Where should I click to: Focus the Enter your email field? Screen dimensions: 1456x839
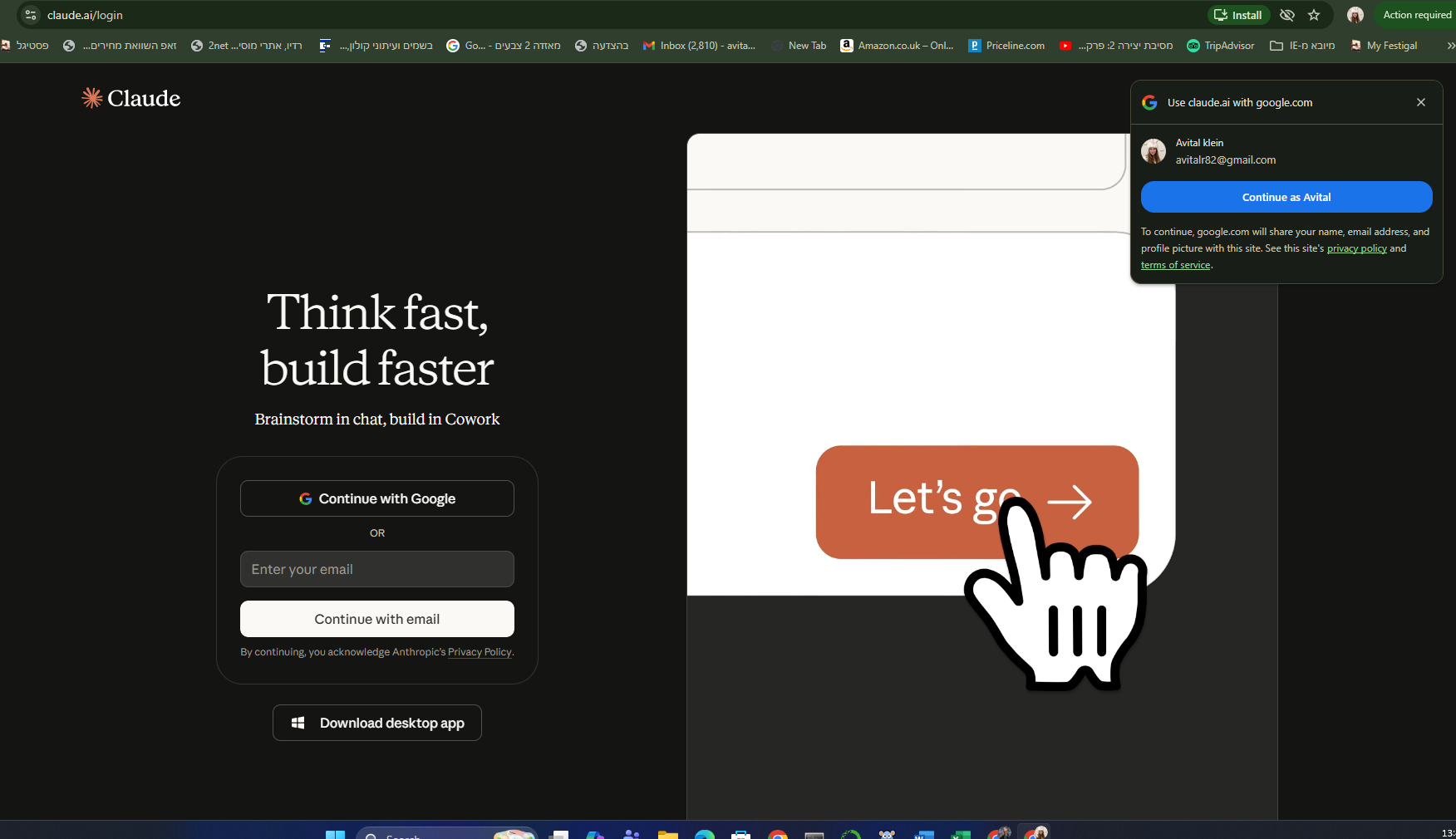coord(377,569)
